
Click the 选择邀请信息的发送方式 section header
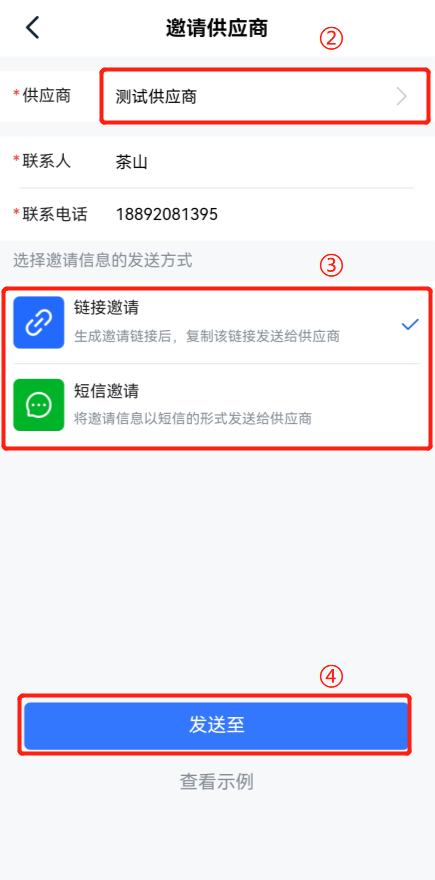click(x=103, y=260)
